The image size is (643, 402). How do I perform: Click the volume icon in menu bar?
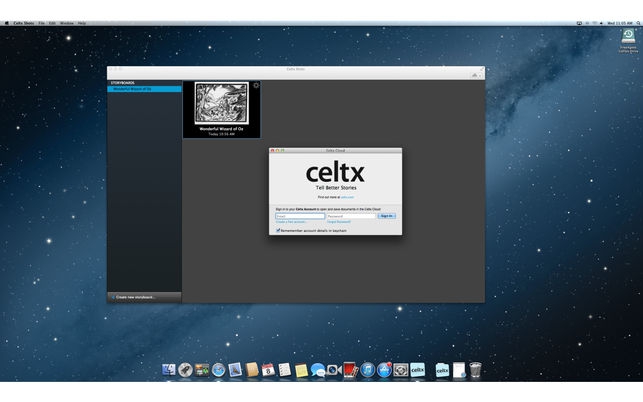point(601,23)
